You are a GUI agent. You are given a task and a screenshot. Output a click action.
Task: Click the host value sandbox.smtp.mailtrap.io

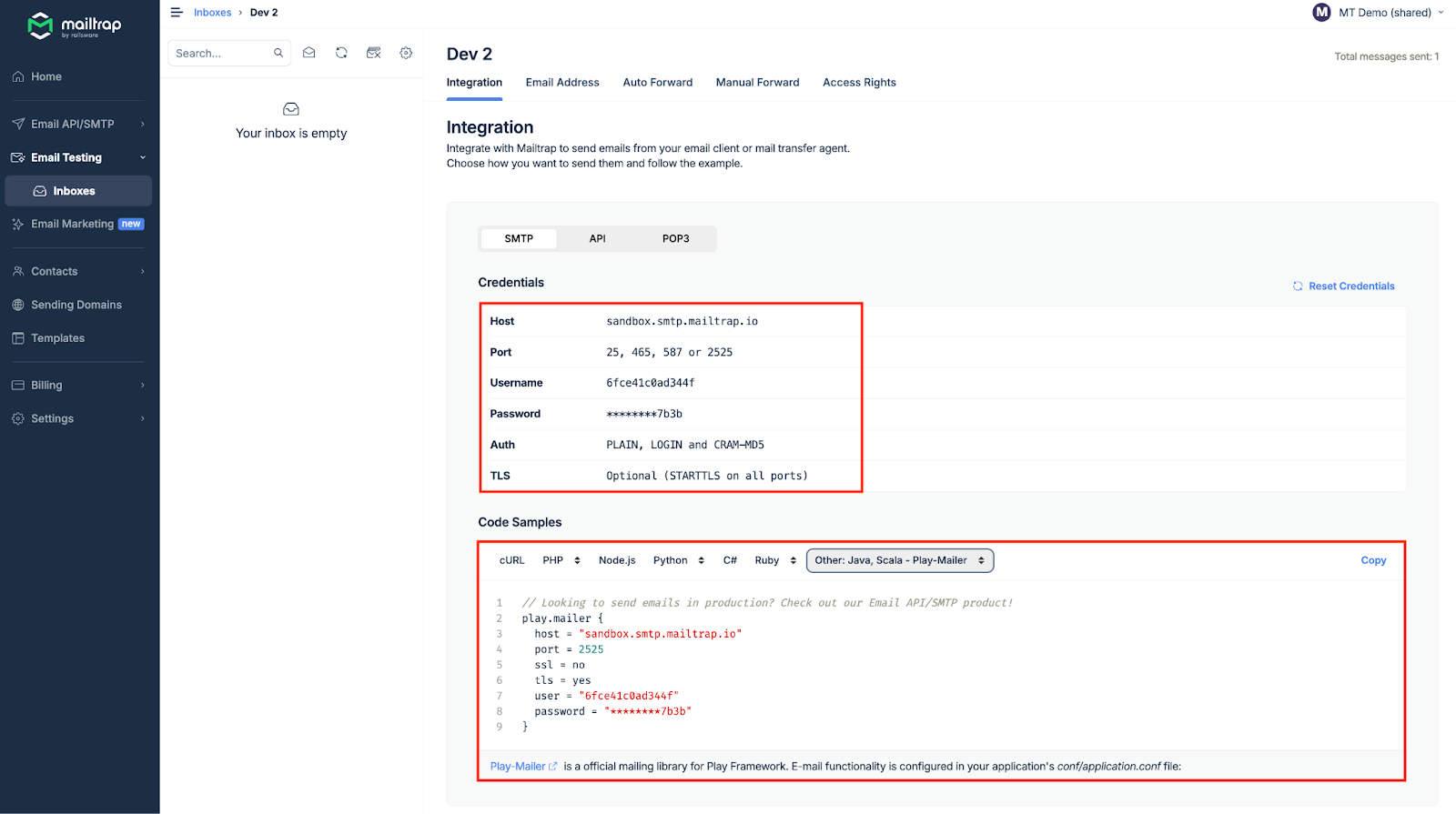[x=682, y=321]
